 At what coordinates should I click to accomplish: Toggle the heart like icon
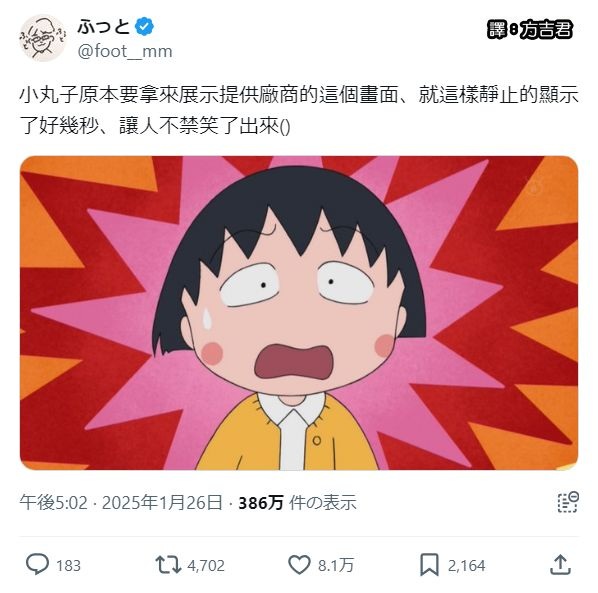click(x=299, y=565)
